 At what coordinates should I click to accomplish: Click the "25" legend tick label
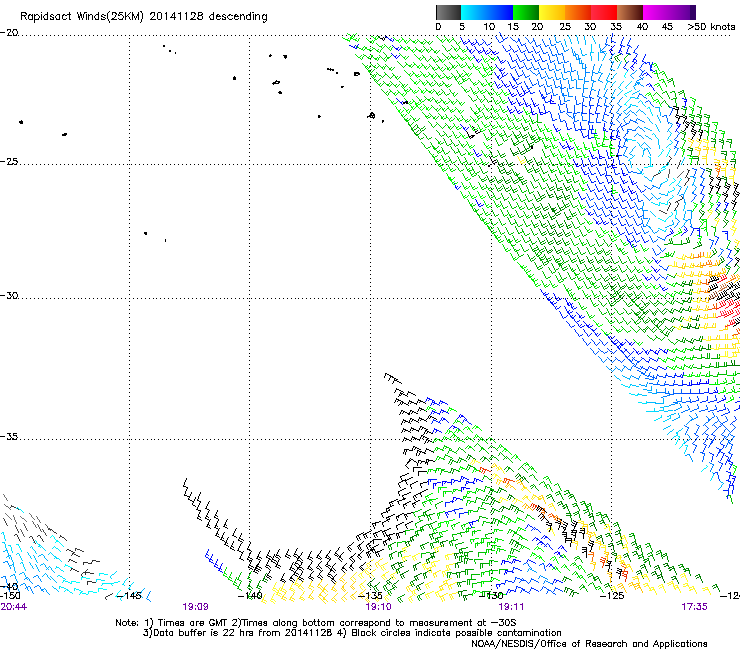pyautogui.click(x=565, y=27)
